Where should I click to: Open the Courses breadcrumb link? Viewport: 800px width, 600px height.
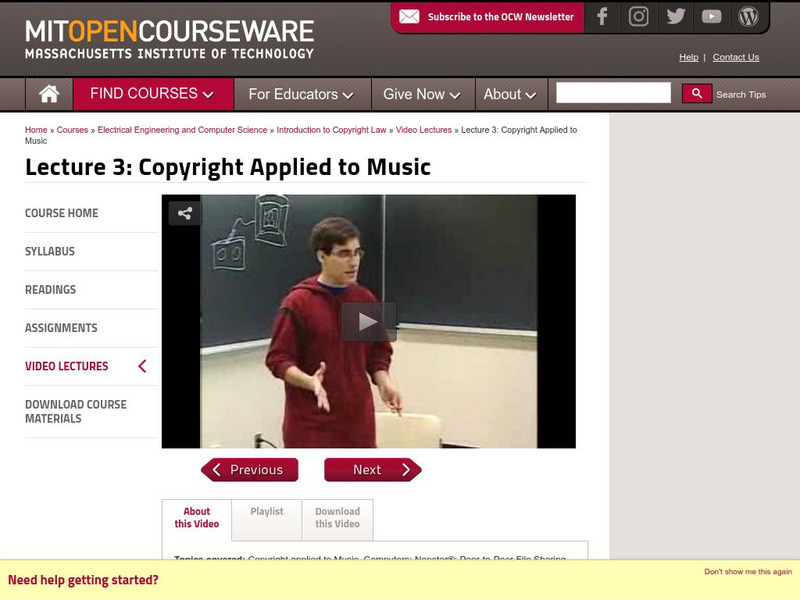pos(72,130)
